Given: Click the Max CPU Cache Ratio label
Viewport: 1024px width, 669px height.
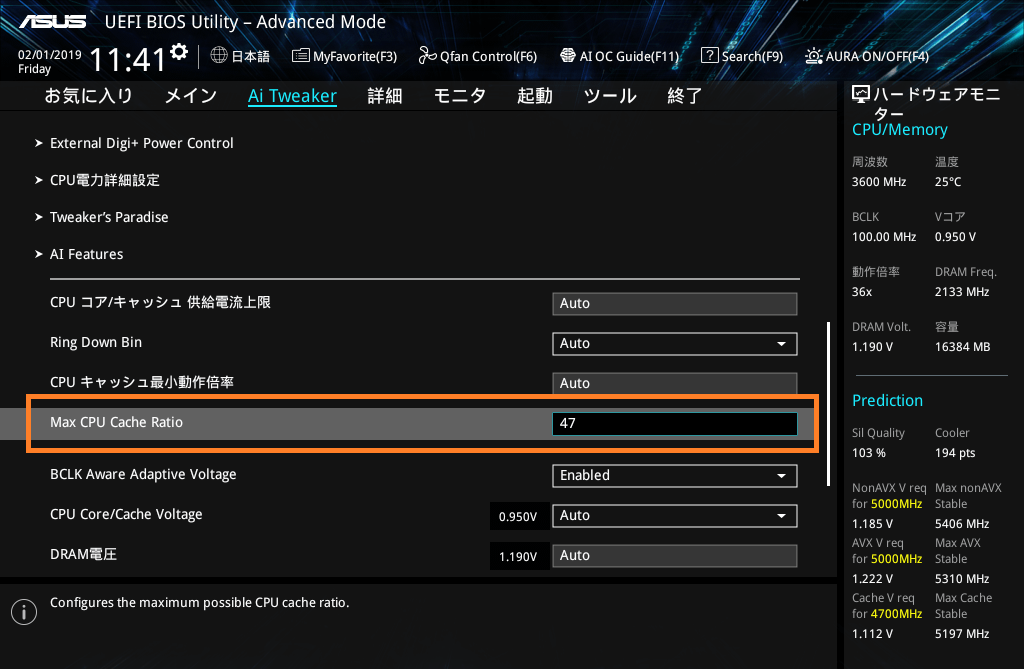Looking at the screenshot, I should (116, 422).
